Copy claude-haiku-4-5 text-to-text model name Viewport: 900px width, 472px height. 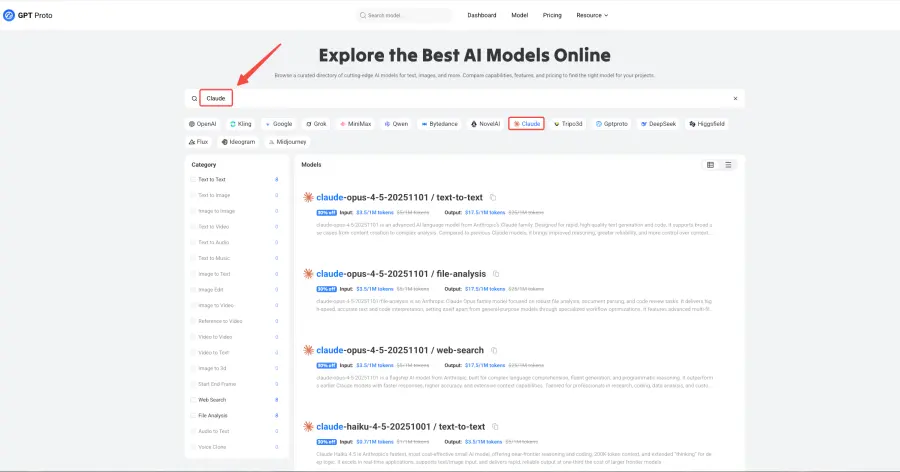pyautogui.click(x=495, y=427)
